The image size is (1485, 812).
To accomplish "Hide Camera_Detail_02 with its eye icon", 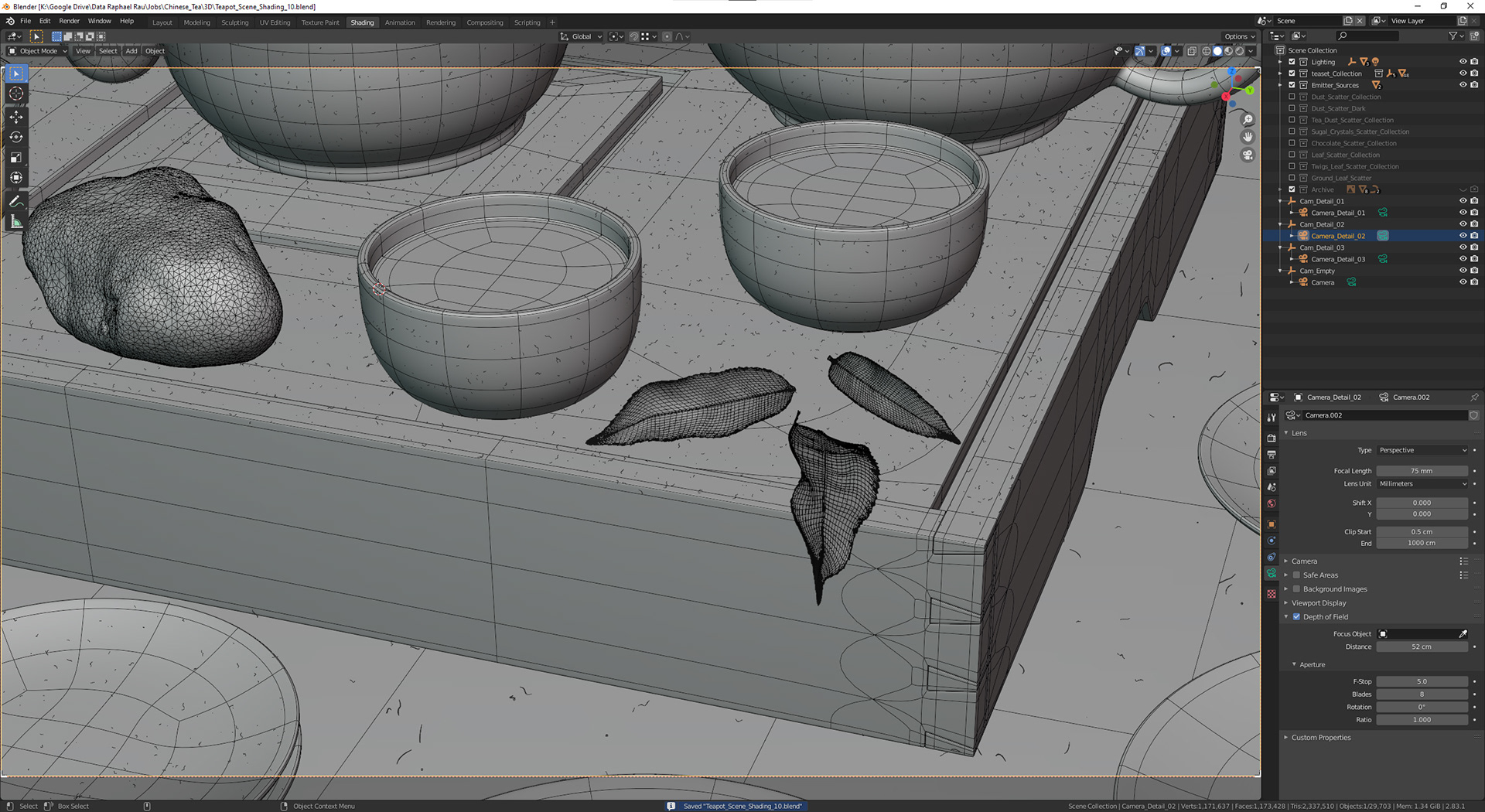I will (x=1463, y=236).
